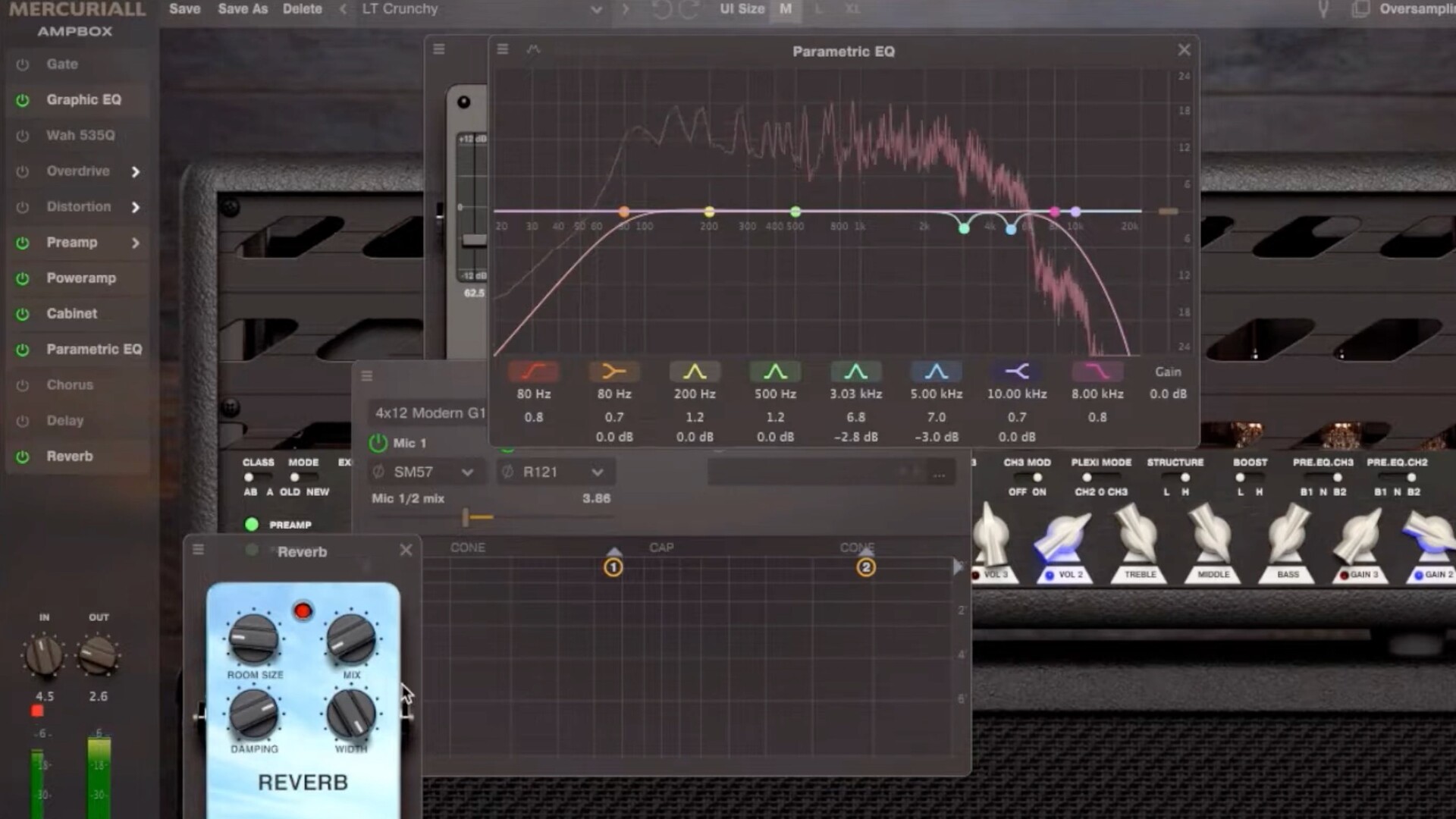Select the Cabinet module in sidebar
1456x819 pixels.
click(x=72, y=314)
